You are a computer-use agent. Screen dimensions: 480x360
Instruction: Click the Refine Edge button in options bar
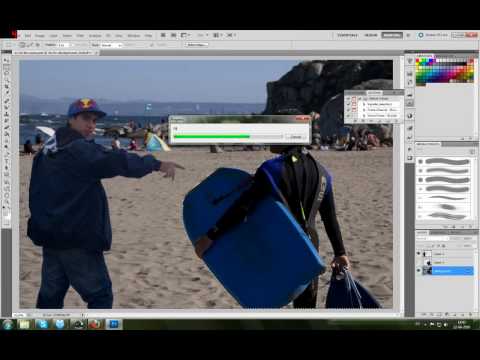click(196, 44)
